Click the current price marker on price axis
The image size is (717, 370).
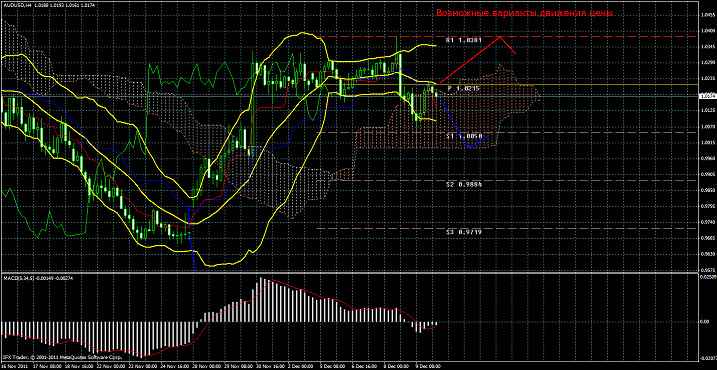708,96
